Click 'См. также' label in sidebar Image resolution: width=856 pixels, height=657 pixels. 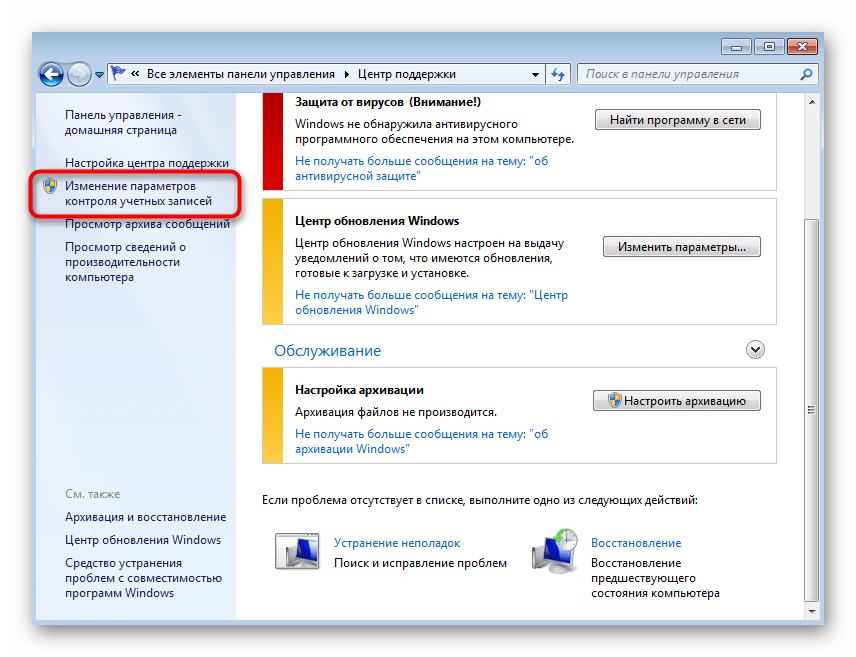coord(93,494)
